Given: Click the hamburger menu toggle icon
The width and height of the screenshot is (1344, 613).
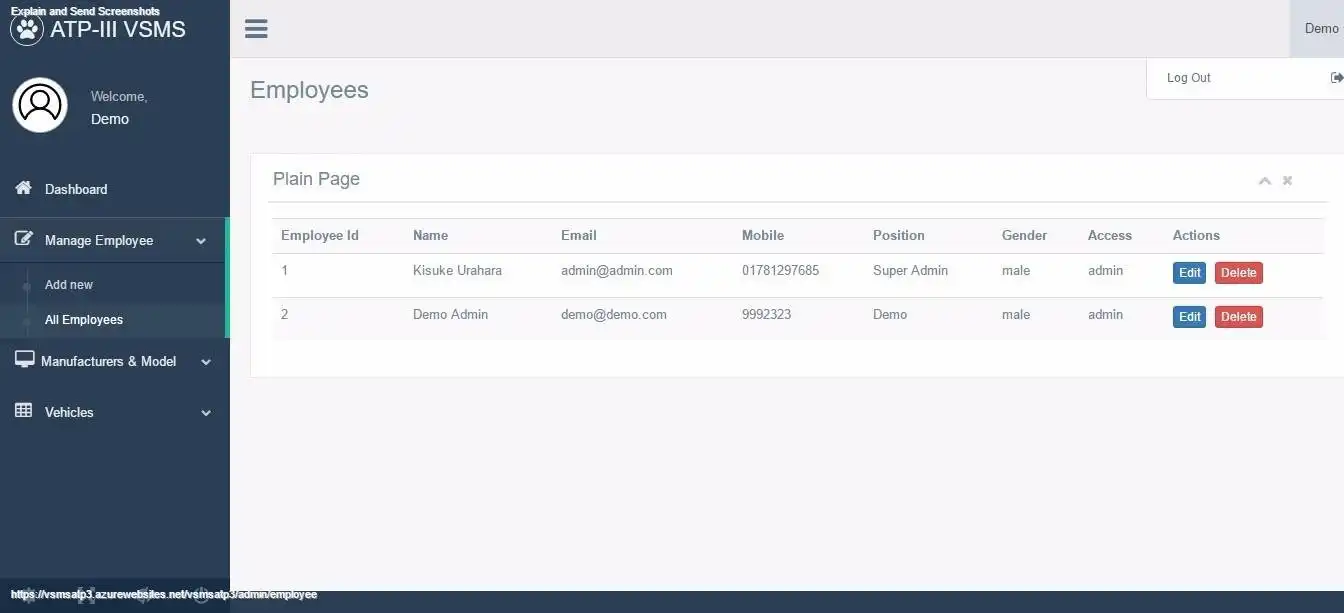Looking at the screenshot, I should tap(256, 28).
